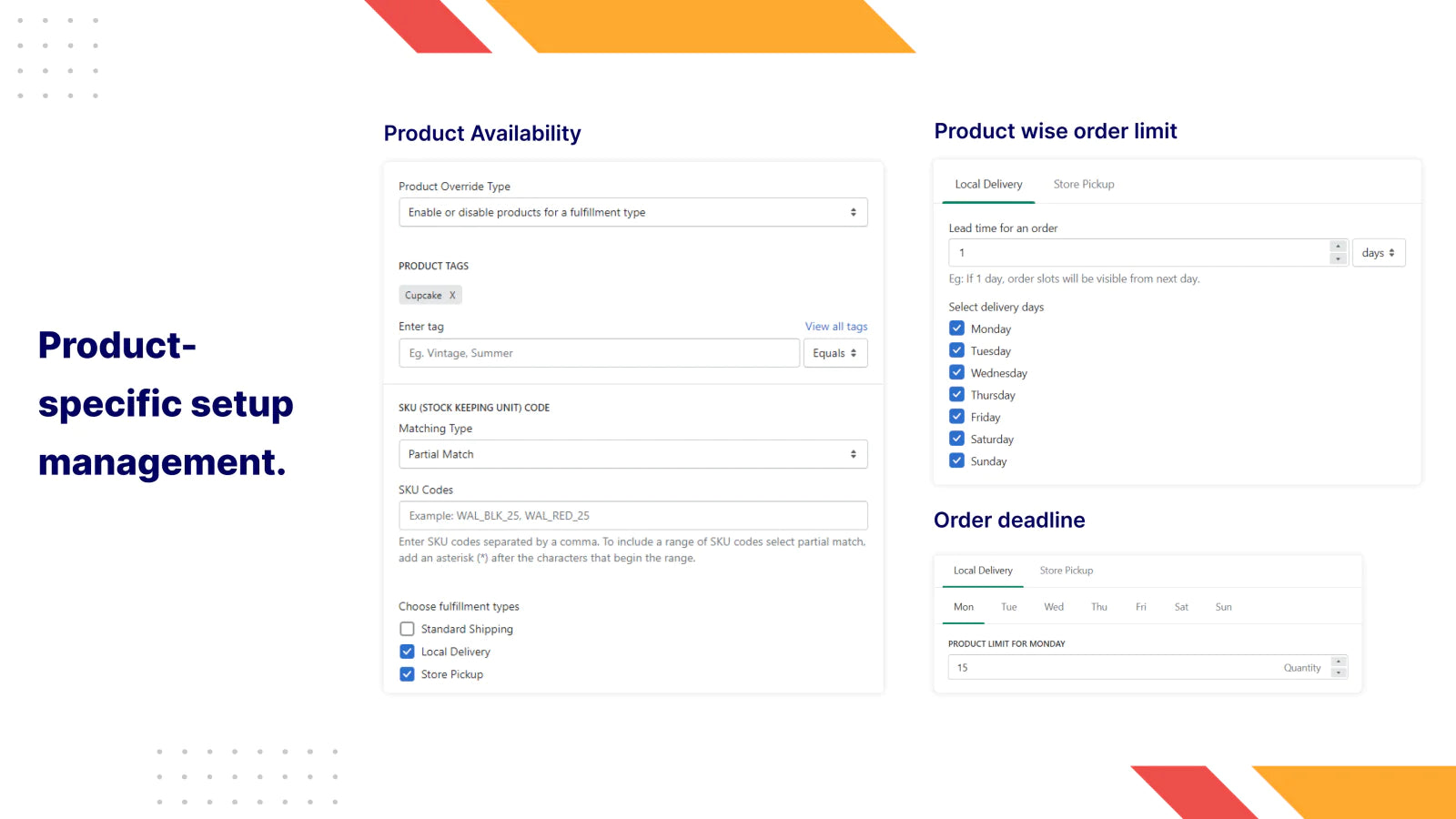This screenshot has height=819, width=1456.
Task: Open the Matching Type dropdown showing Partial Match
Action: (632, 453)
